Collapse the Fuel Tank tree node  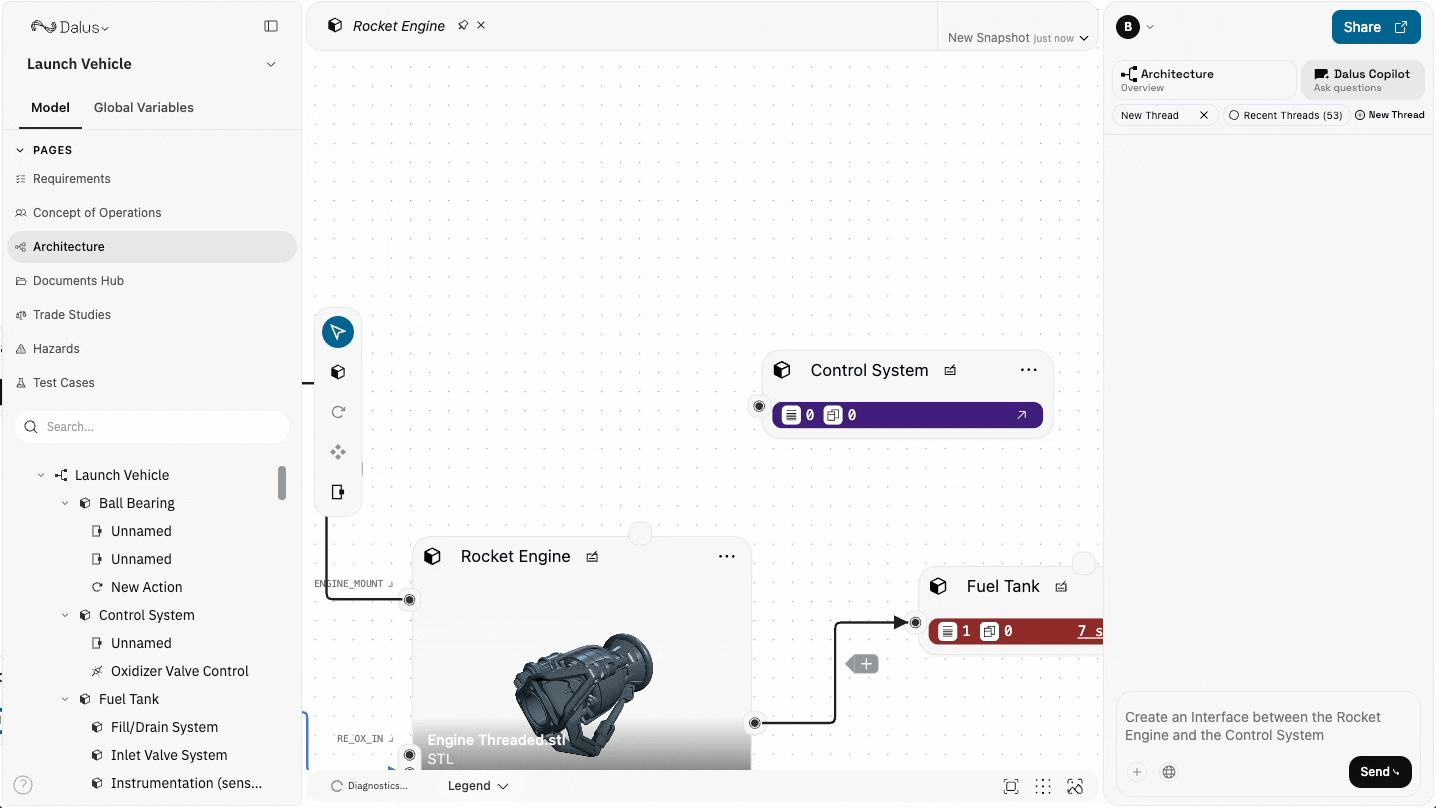[x=65, y=699]
